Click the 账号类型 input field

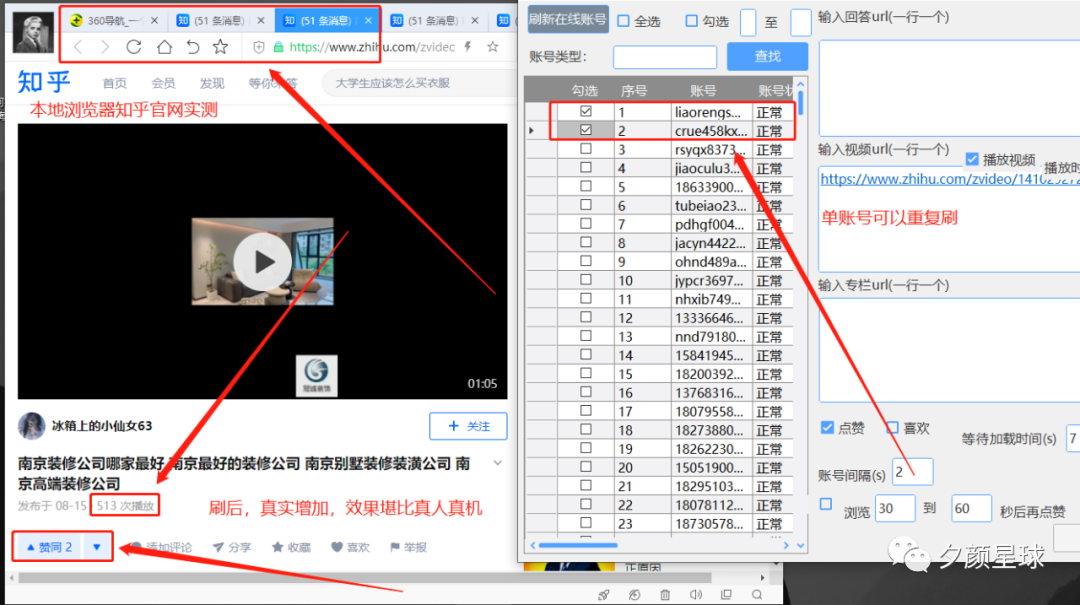(x=665, y=57)
